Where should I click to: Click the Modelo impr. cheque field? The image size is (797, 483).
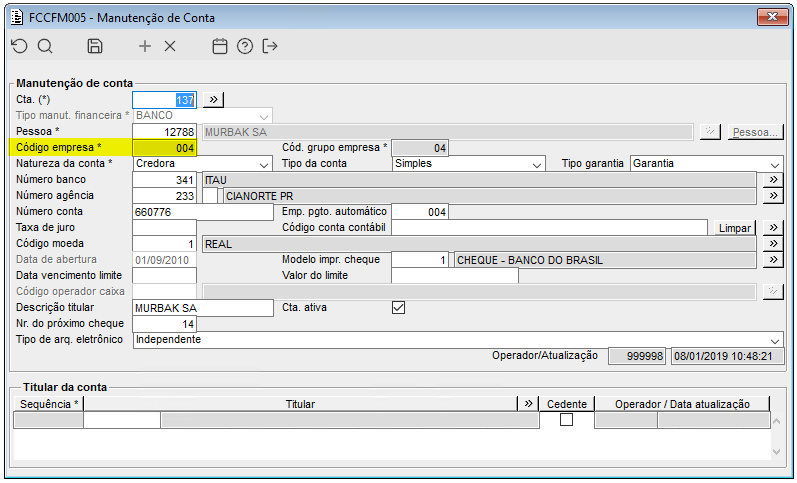420,260
